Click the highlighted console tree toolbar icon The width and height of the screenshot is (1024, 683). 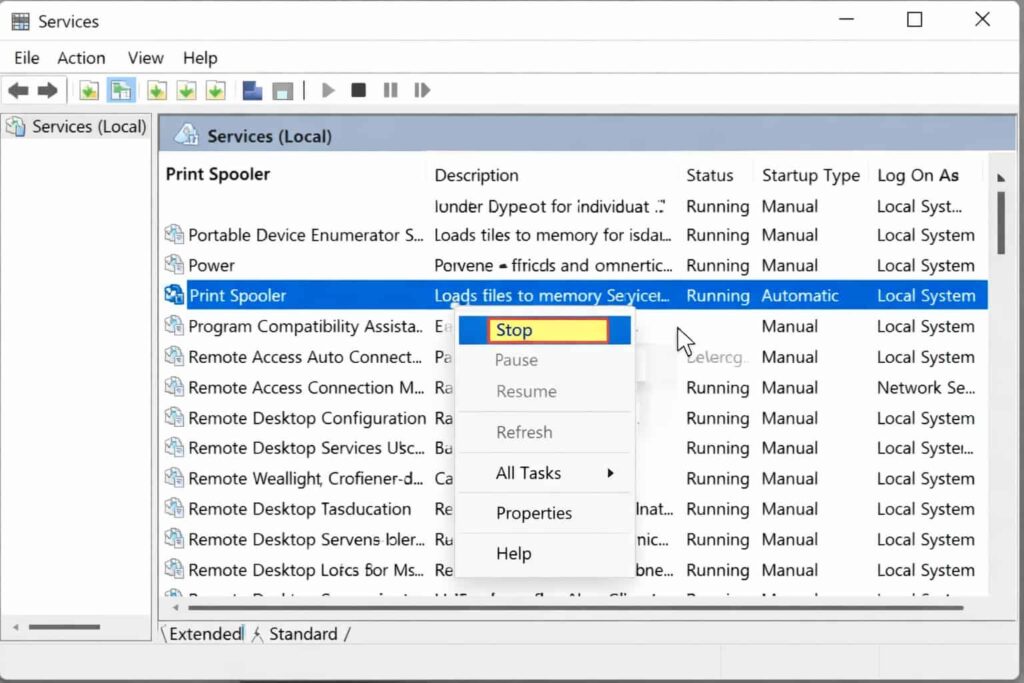coord(121,91)
